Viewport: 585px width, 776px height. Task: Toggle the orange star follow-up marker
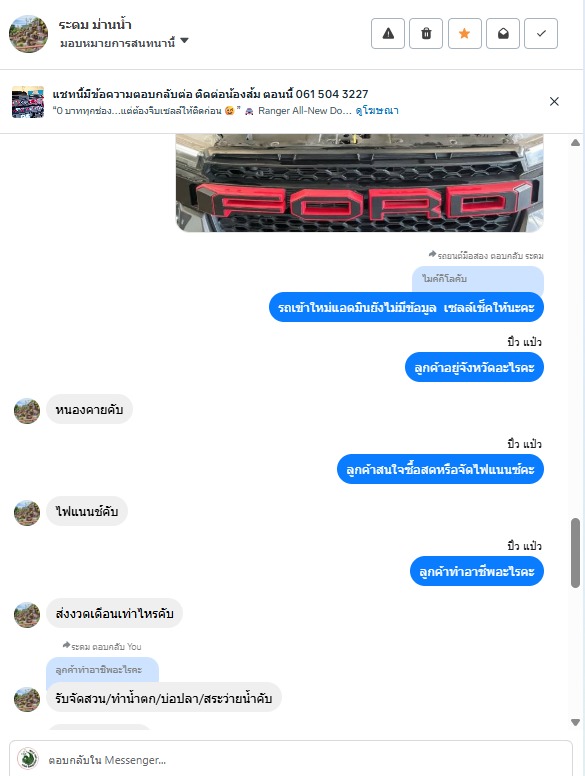(464, 34)
